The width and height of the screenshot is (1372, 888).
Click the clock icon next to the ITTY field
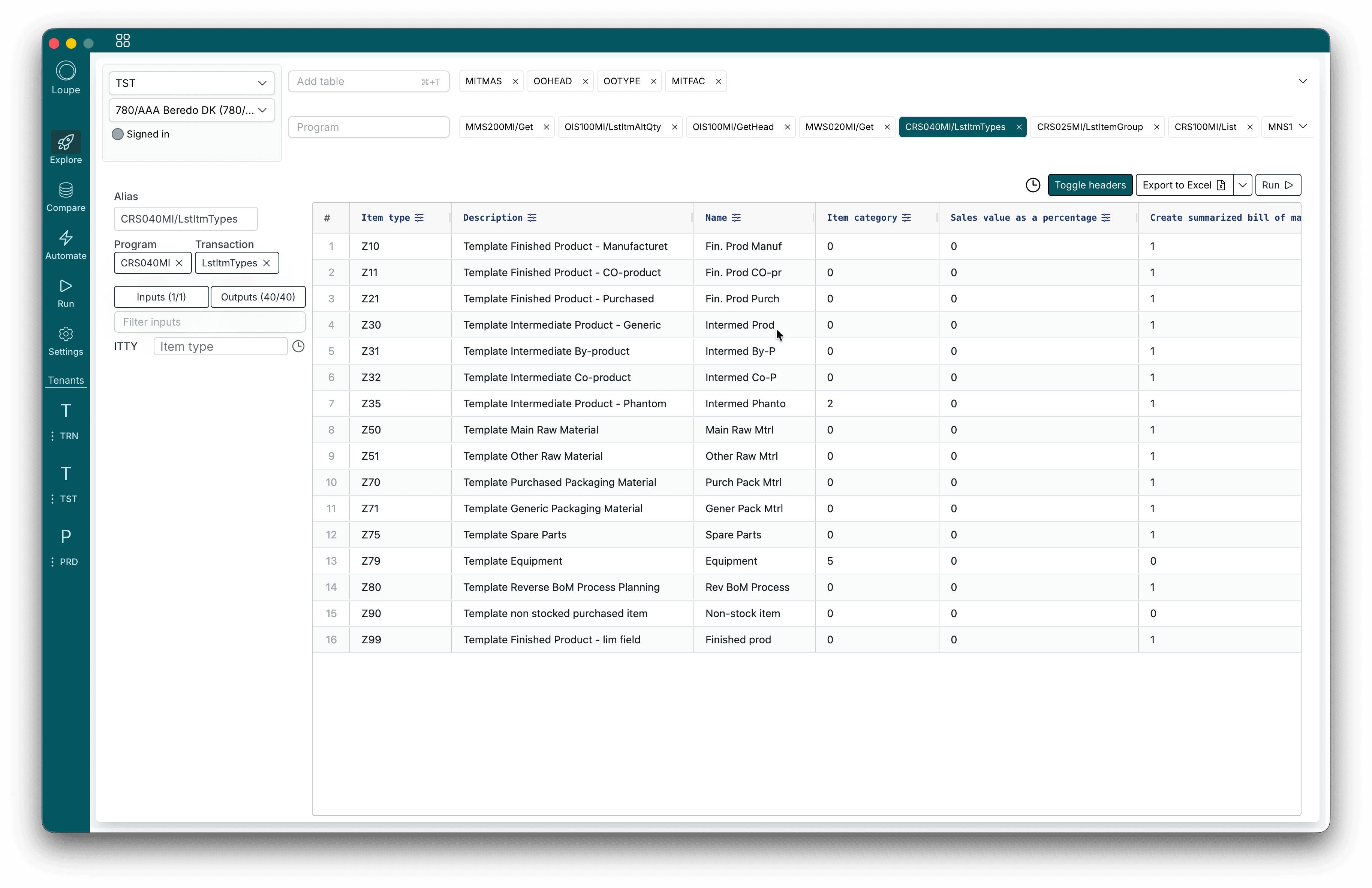click(298, 346)
